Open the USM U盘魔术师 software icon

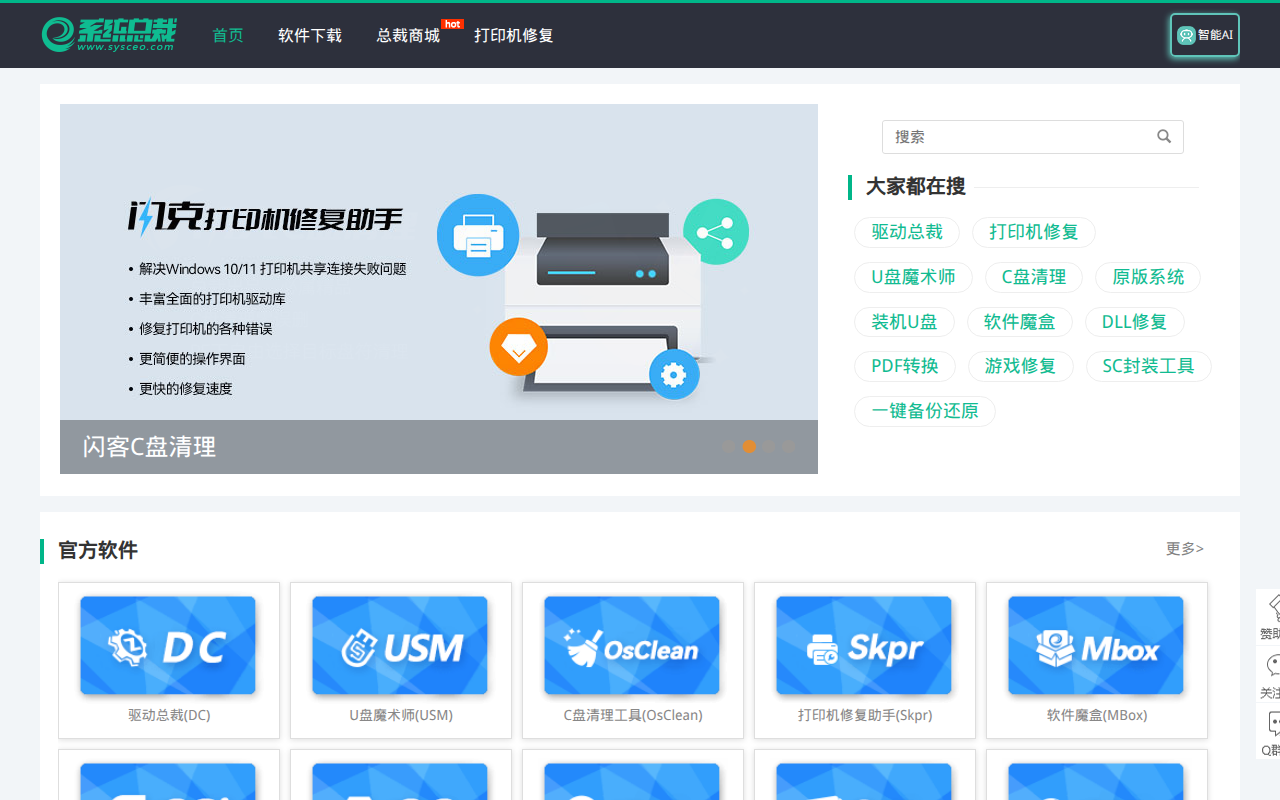click(400, 646)
